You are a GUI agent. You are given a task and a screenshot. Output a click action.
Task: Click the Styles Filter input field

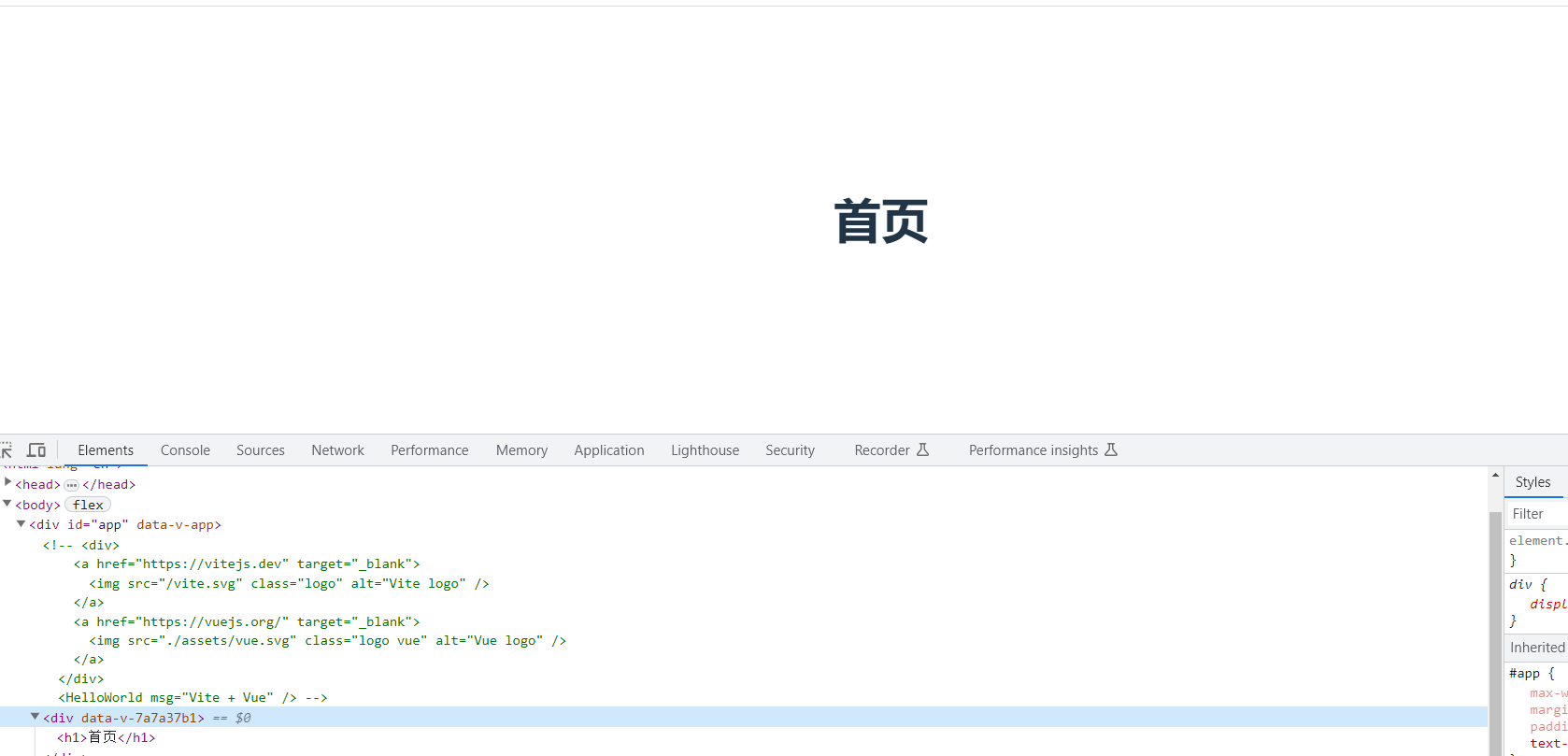click(1536, 514)
